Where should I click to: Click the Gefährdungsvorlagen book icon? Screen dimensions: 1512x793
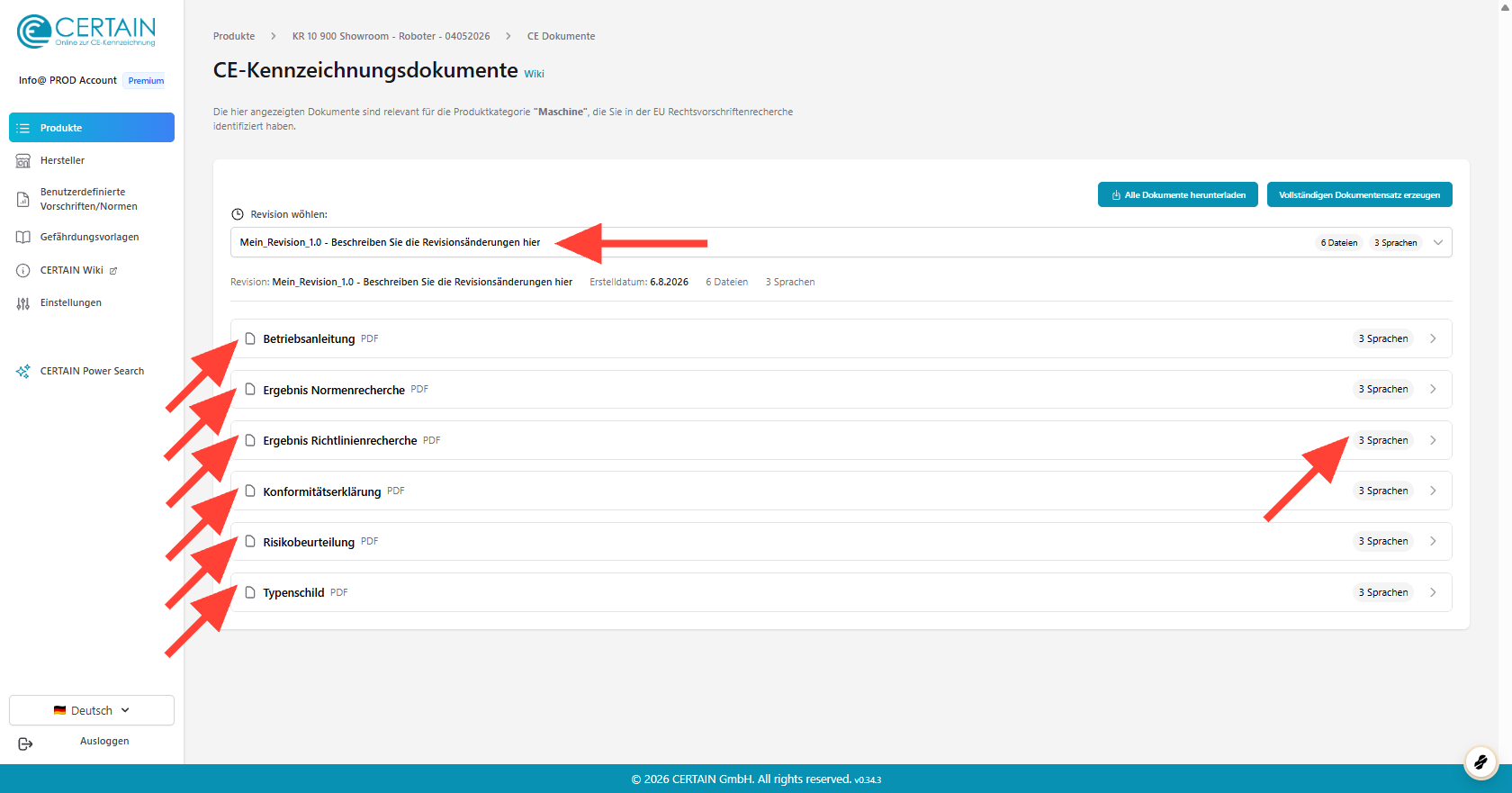tap(23, 238)
